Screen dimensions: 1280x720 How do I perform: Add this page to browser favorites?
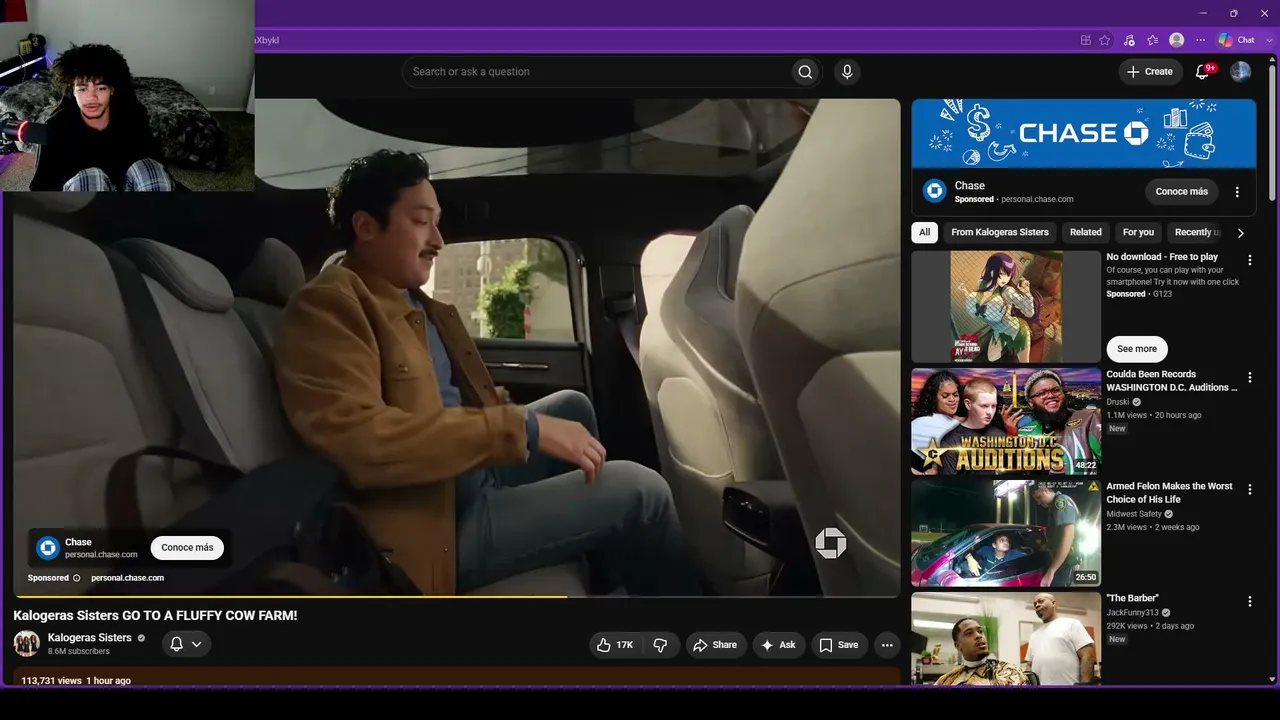(x=1105, y=40)
